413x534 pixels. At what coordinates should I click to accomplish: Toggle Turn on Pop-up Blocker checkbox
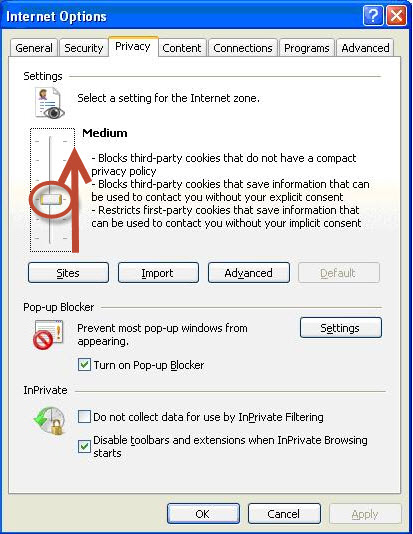[84, 364]
